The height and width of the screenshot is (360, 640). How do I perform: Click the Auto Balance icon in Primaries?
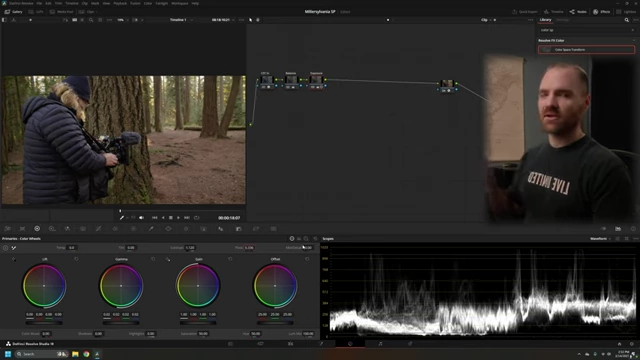pos(5,248)
